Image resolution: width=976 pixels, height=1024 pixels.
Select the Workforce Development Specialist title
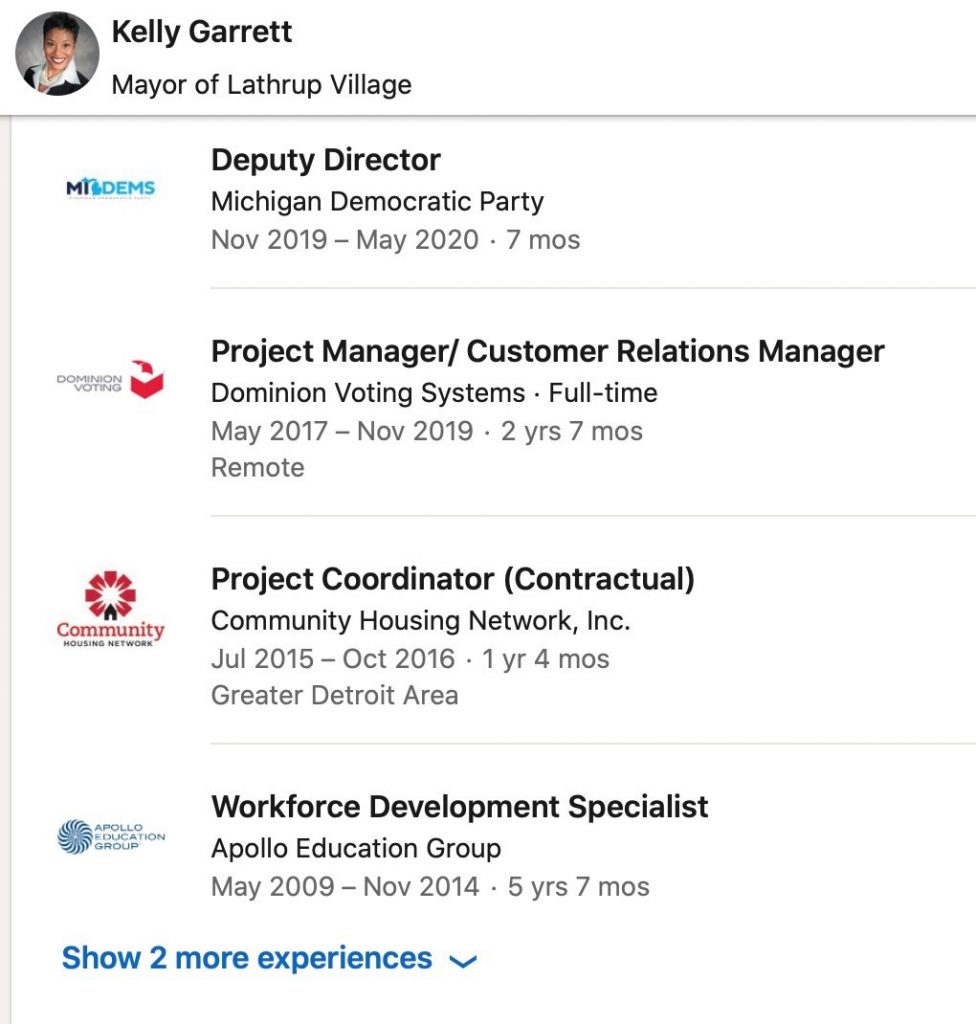pos(459,807)
